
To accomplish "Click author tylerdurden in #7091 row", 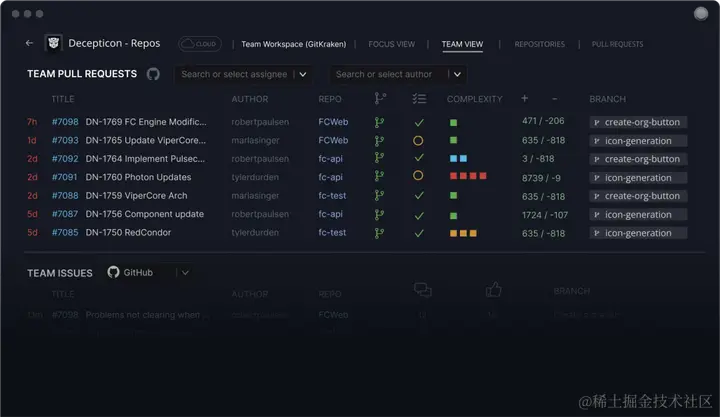I will (x=255, y=177).
